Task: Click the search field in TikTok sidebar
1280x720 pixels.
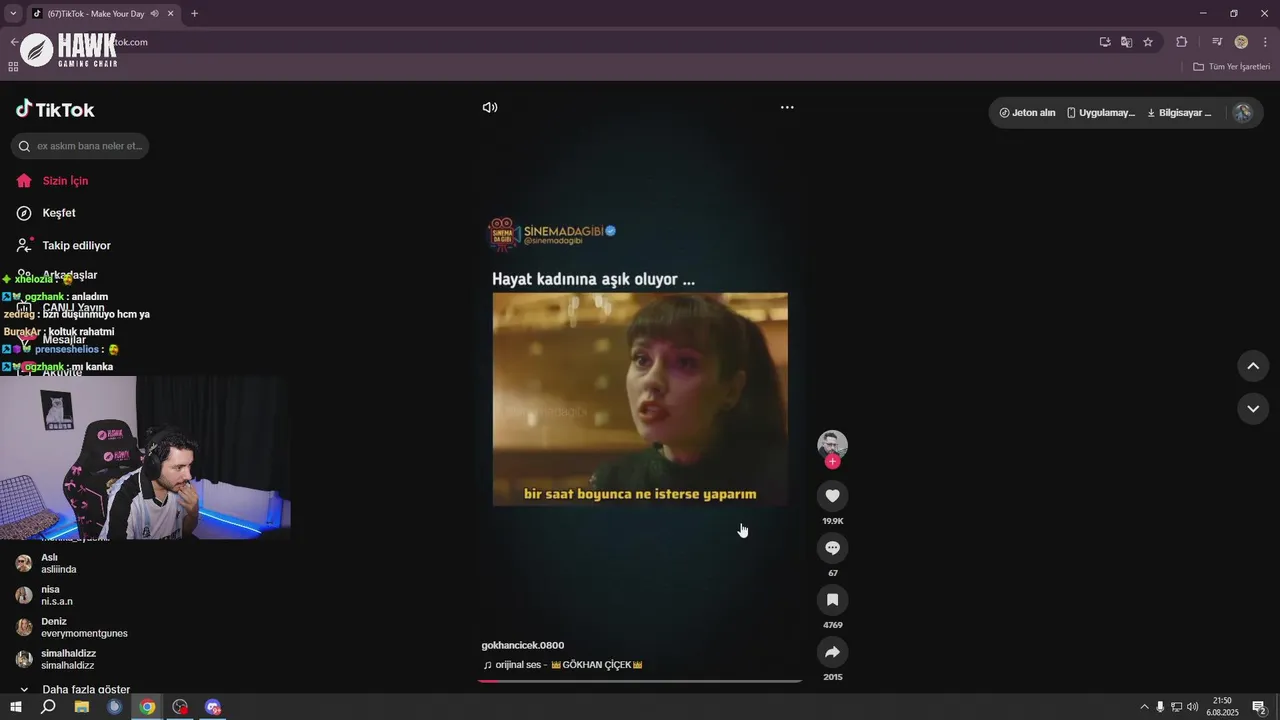Action: [80, 146]
